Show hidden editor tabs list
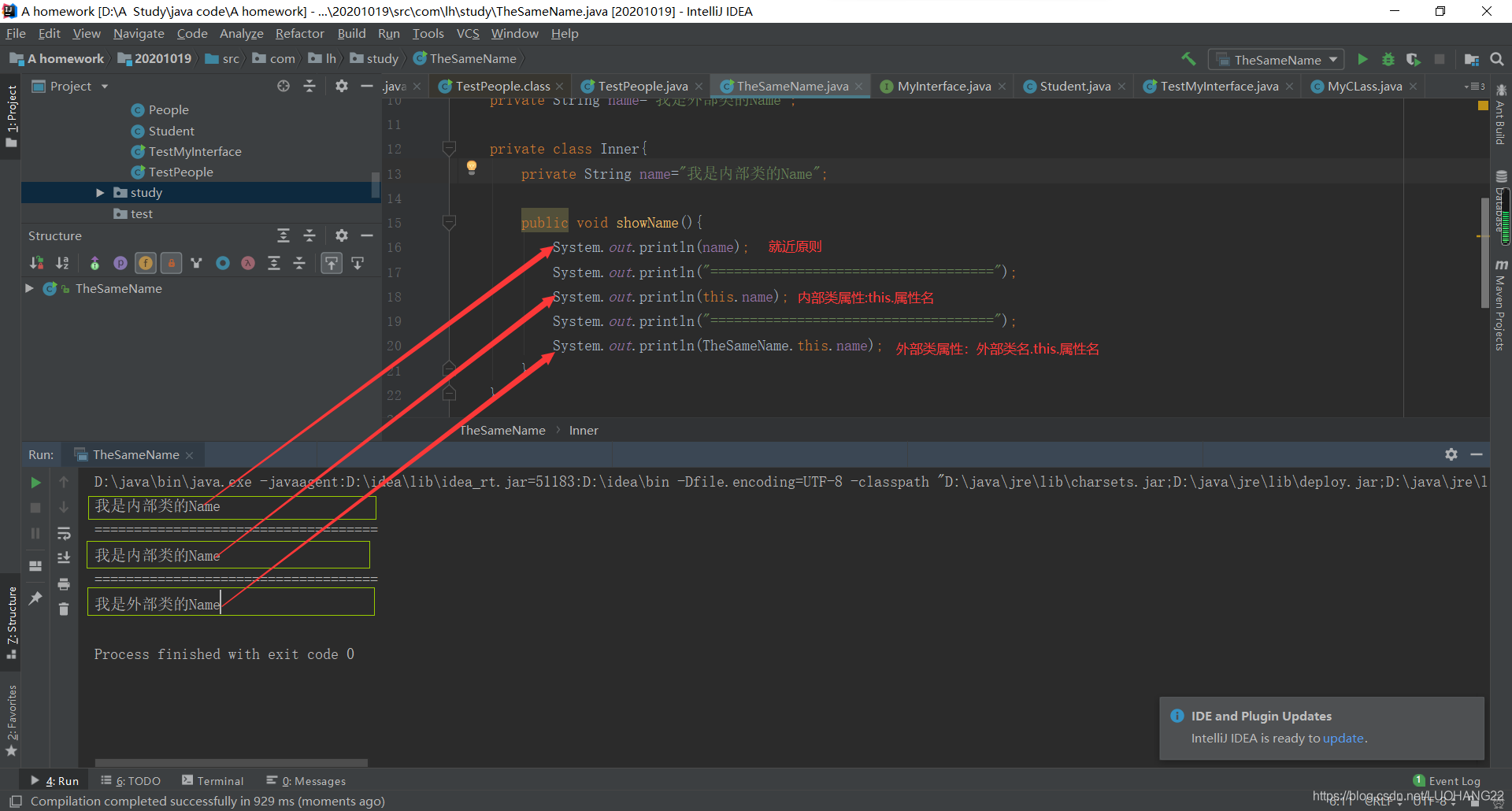1512x811 pixels. tap(1474, 86)
